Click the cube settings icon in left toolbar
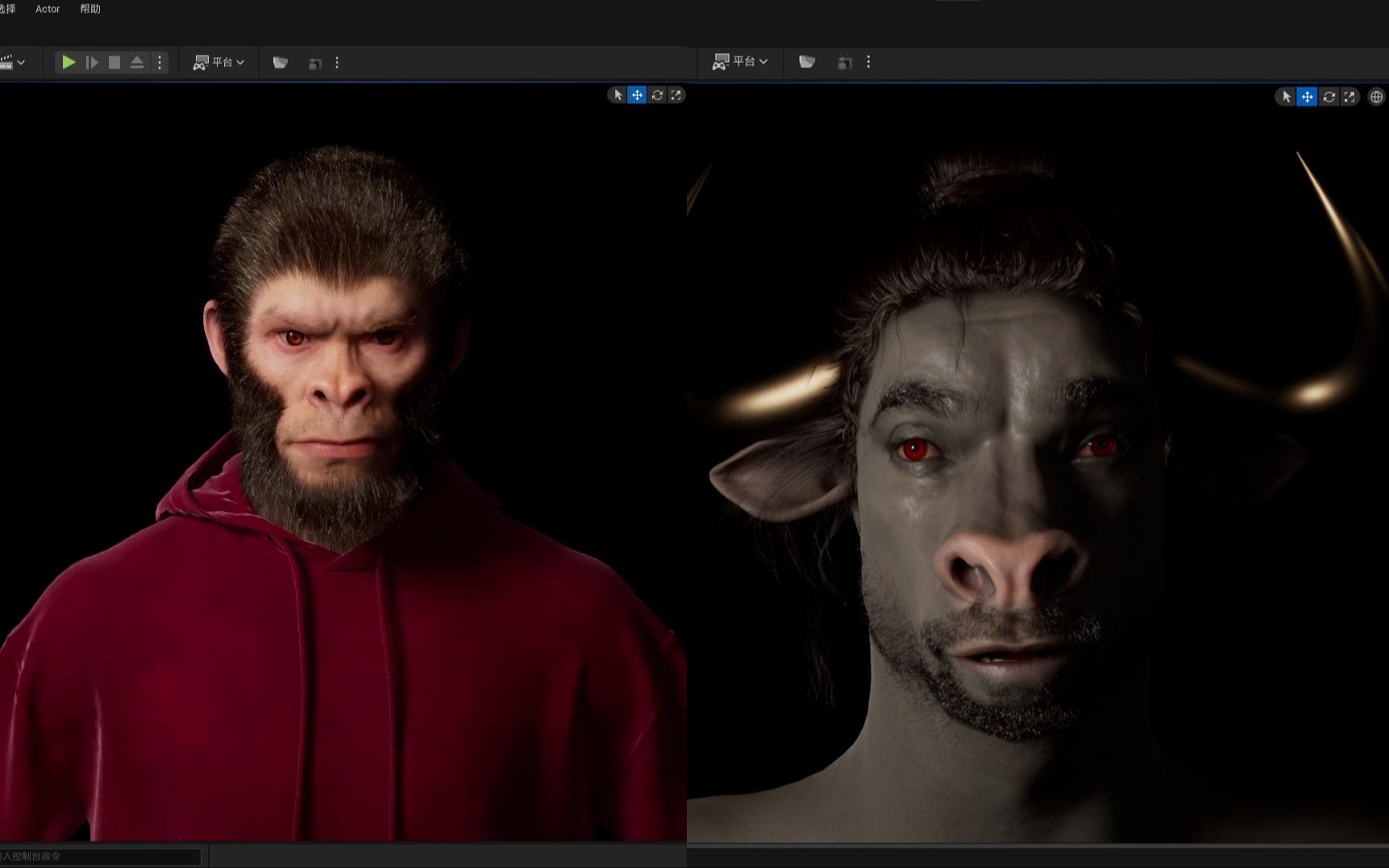Viewport: 1389px width, 868px height. pos(315,62)
